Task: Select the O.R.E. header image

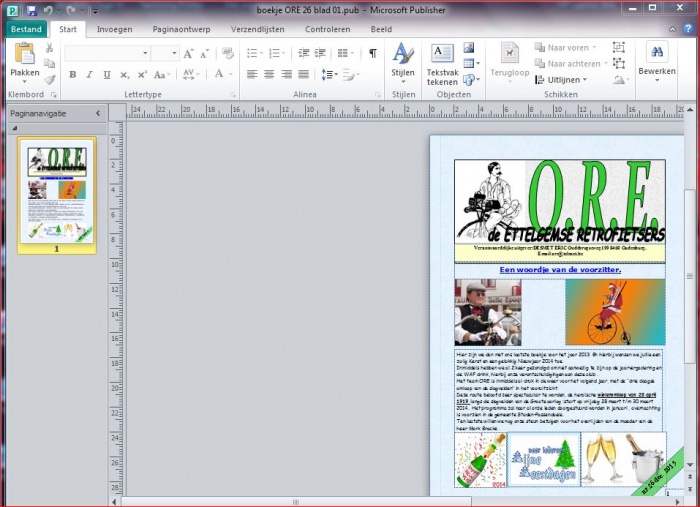Action: [560, 202]
